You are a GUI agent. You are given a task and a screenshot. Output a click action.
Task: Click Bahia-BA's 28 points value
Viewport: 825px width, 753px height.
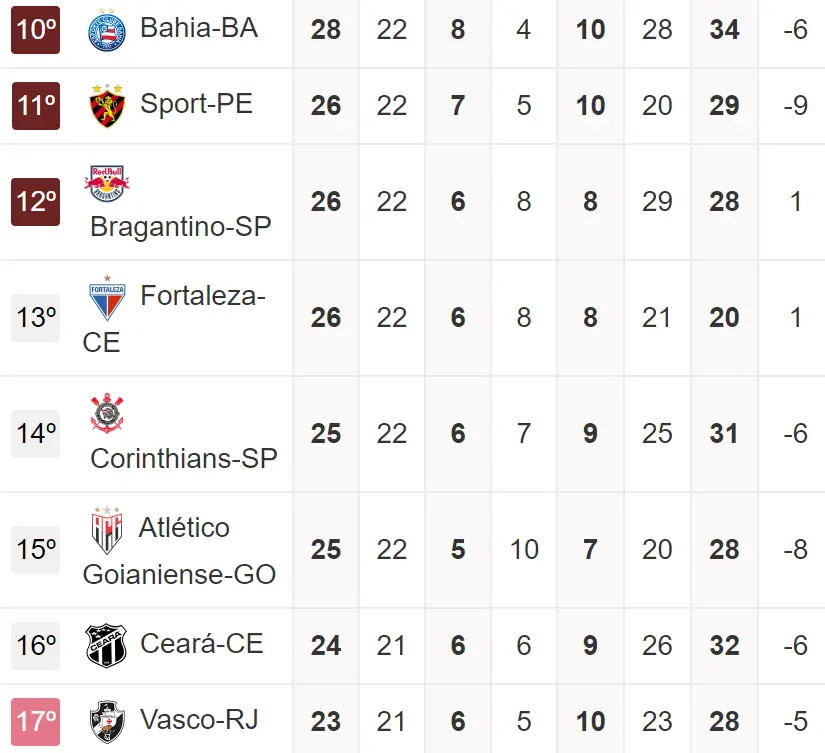[x=326, y=30]
